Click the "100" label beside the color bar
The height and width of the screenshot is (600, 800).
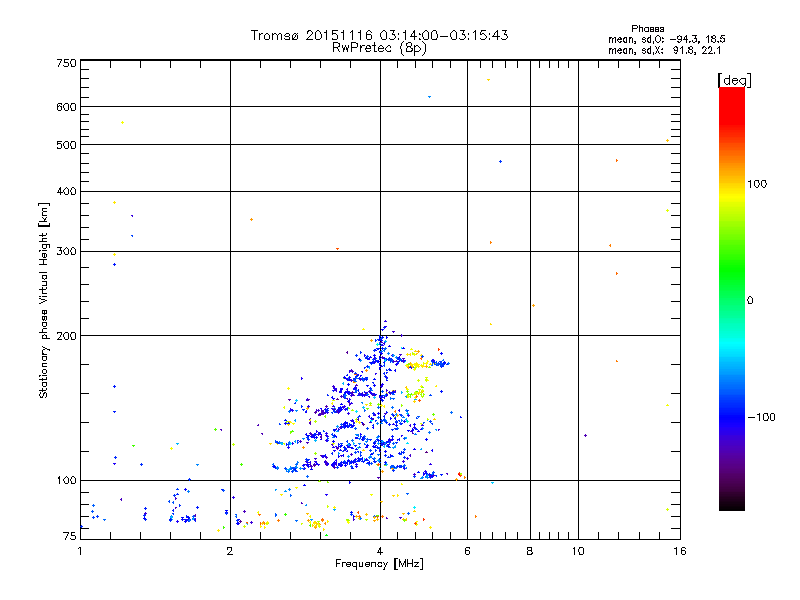pyautogui.click(x=757, y=184)
